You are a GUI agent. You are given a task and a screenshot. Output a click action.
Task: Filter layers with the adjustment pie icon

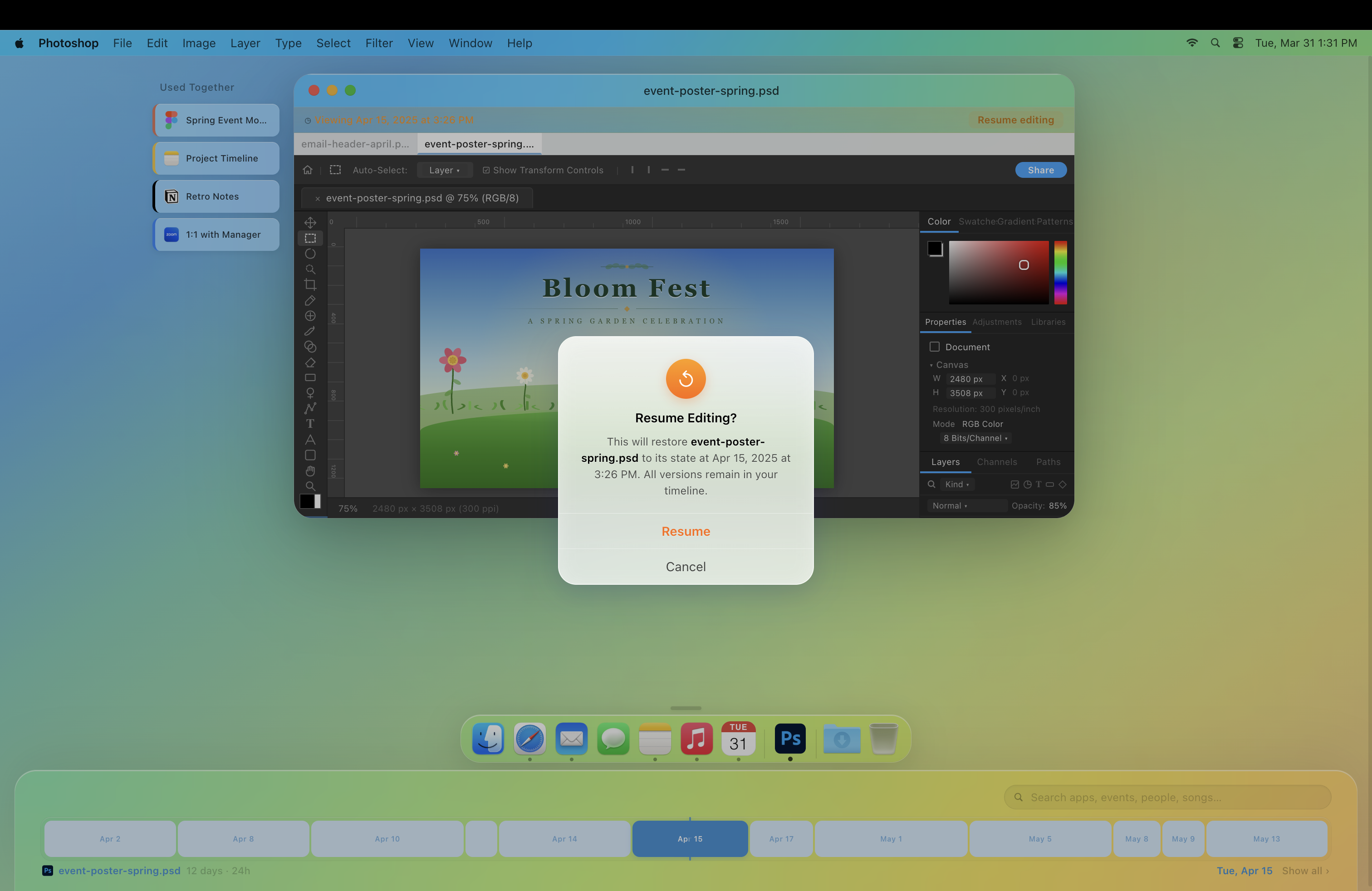pos(1027,484)
